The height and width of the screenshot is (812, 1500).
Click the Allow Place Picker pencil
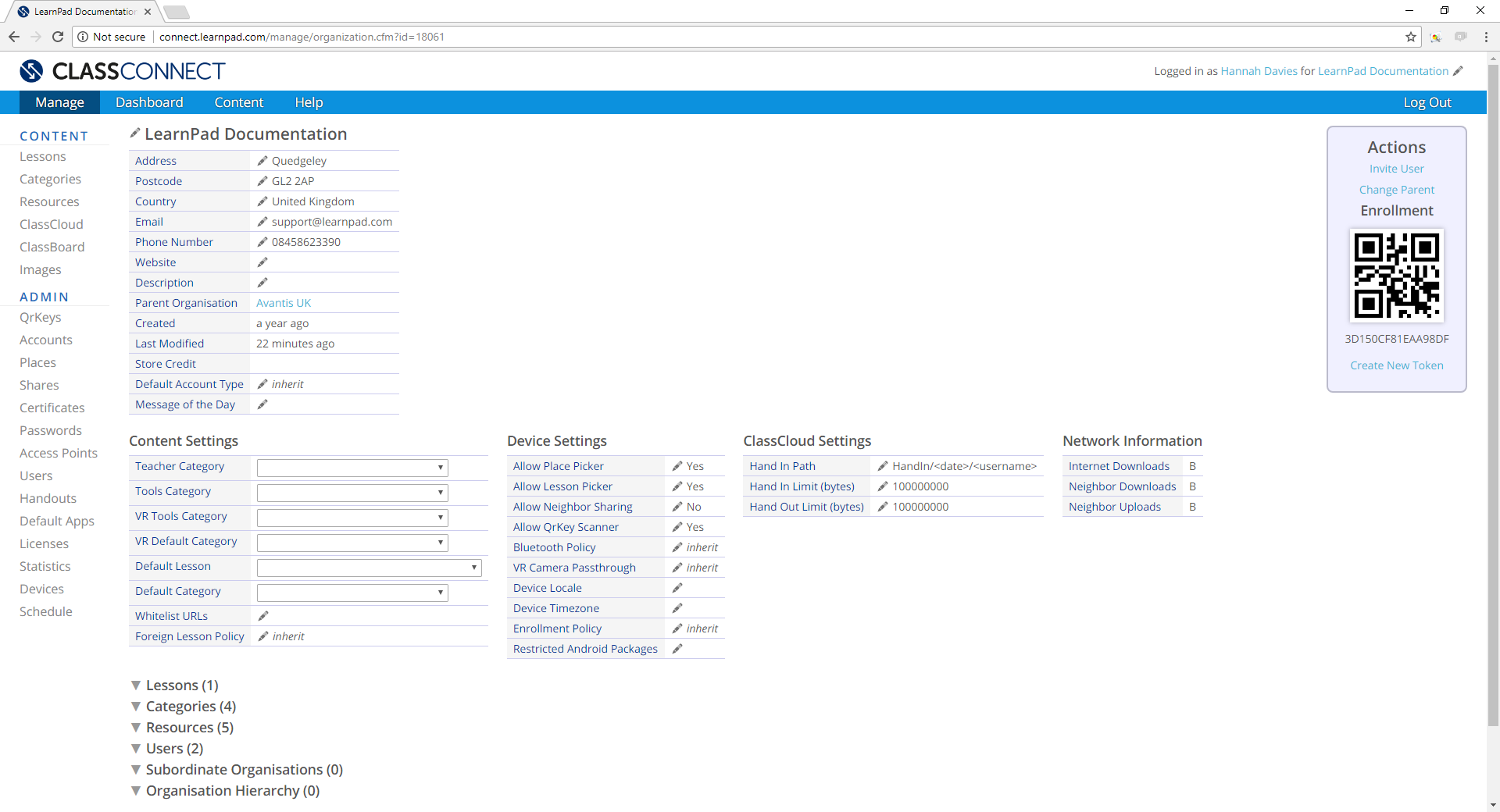click(x=677, y=466)
